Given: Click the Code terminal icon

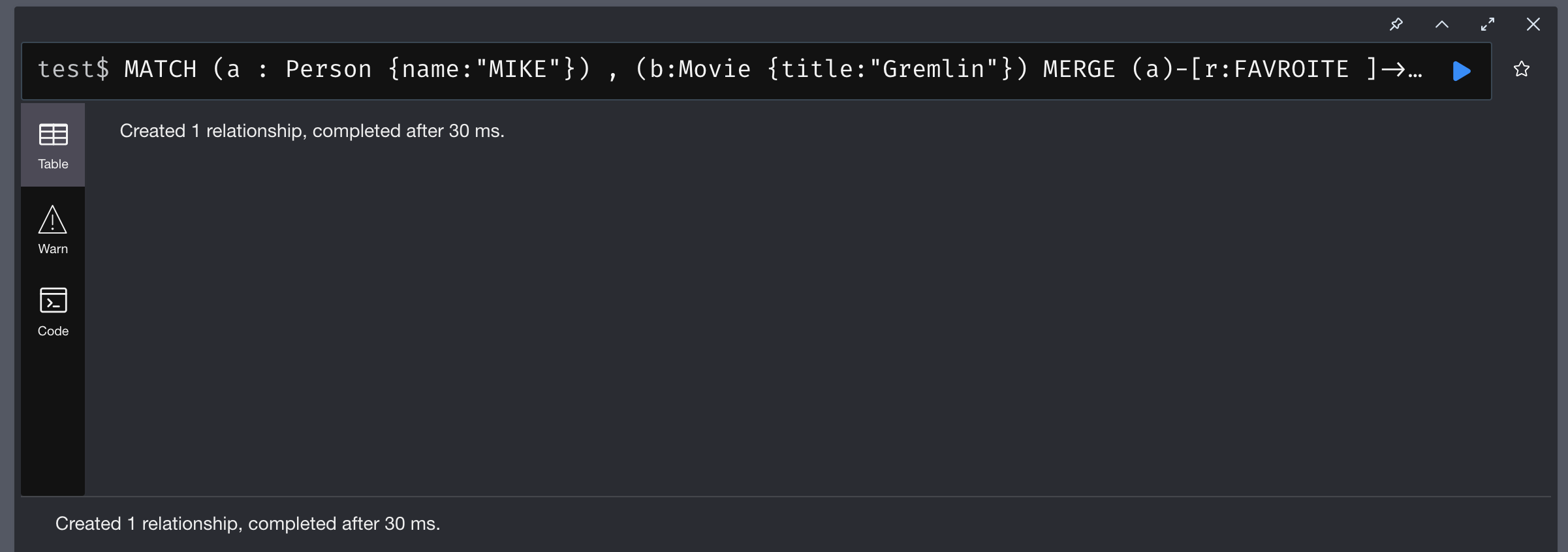Looking at the screenshot, I should pos(53,301).
